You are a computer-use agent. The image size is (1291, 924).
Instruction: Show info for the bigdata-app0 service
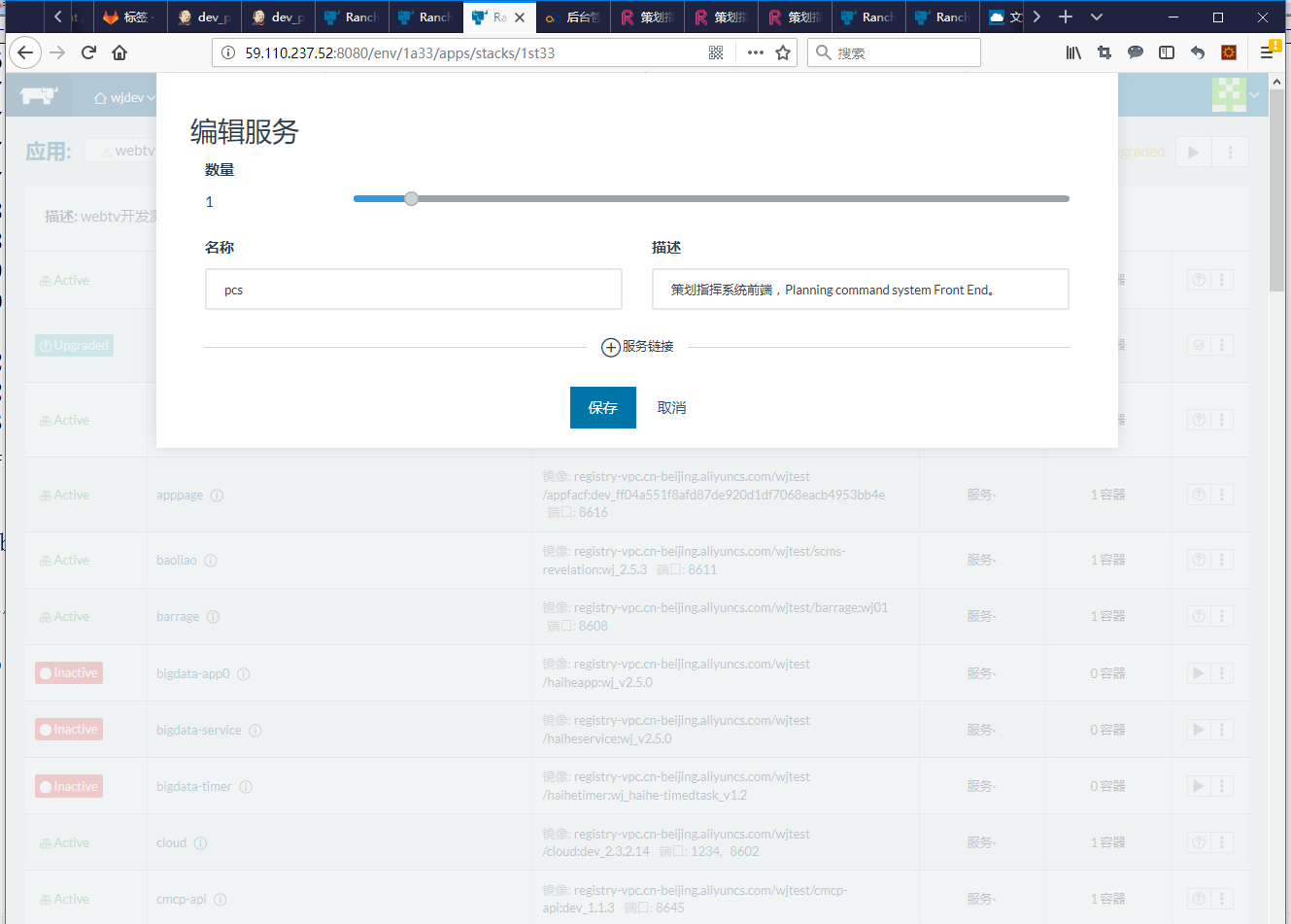point(244,674)
